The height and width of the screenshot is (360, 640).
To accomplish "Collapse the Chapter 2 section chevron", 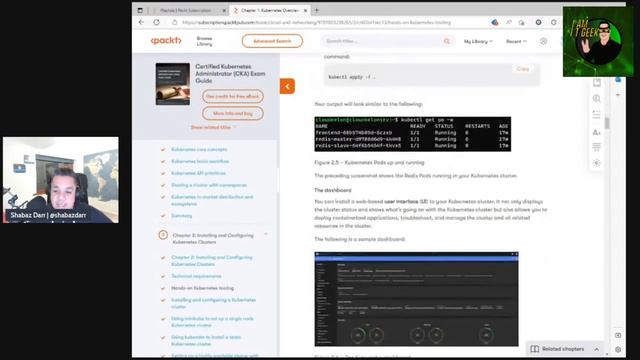I will click(x=266, y=235).
